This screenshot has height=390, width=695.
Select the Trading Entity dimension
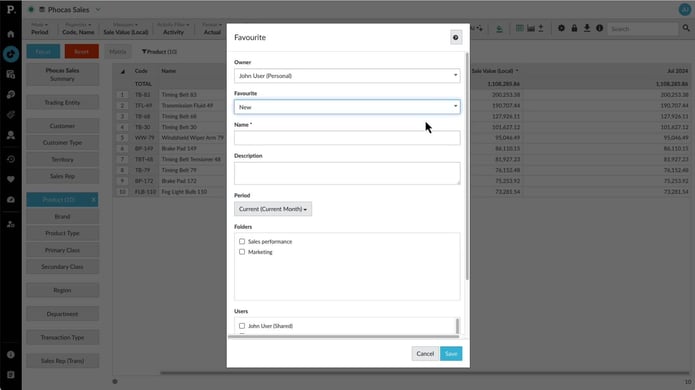(x=62, y=102)
